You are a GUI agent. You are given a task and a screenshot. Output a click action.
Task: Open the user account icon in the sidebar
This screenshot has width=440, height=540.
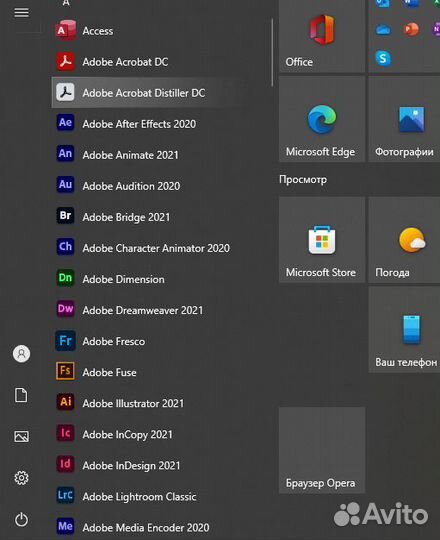[21, 354]
